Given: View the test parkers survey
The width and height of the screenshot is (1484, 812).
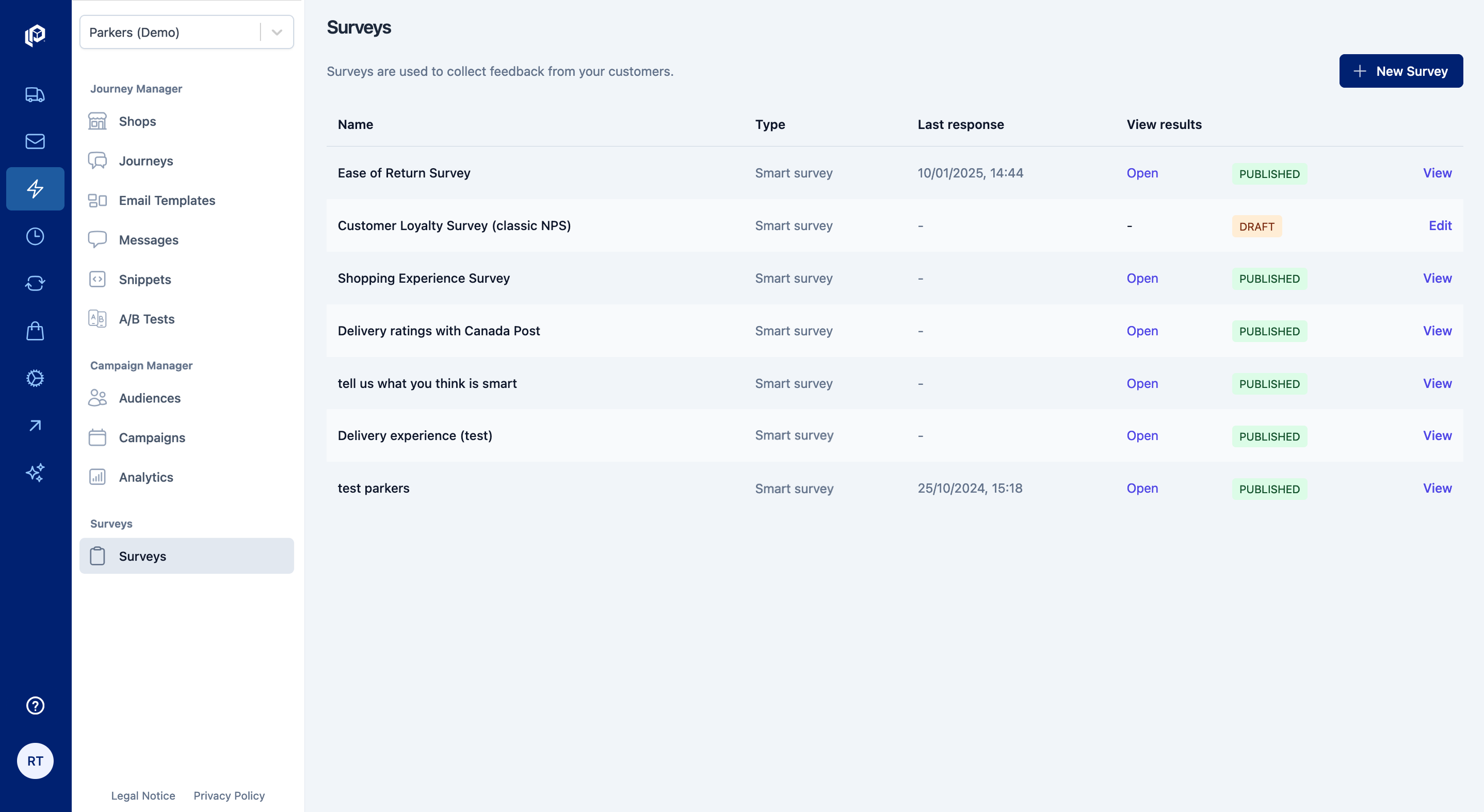Looking at the screenshot, I should pos(1437,489).
